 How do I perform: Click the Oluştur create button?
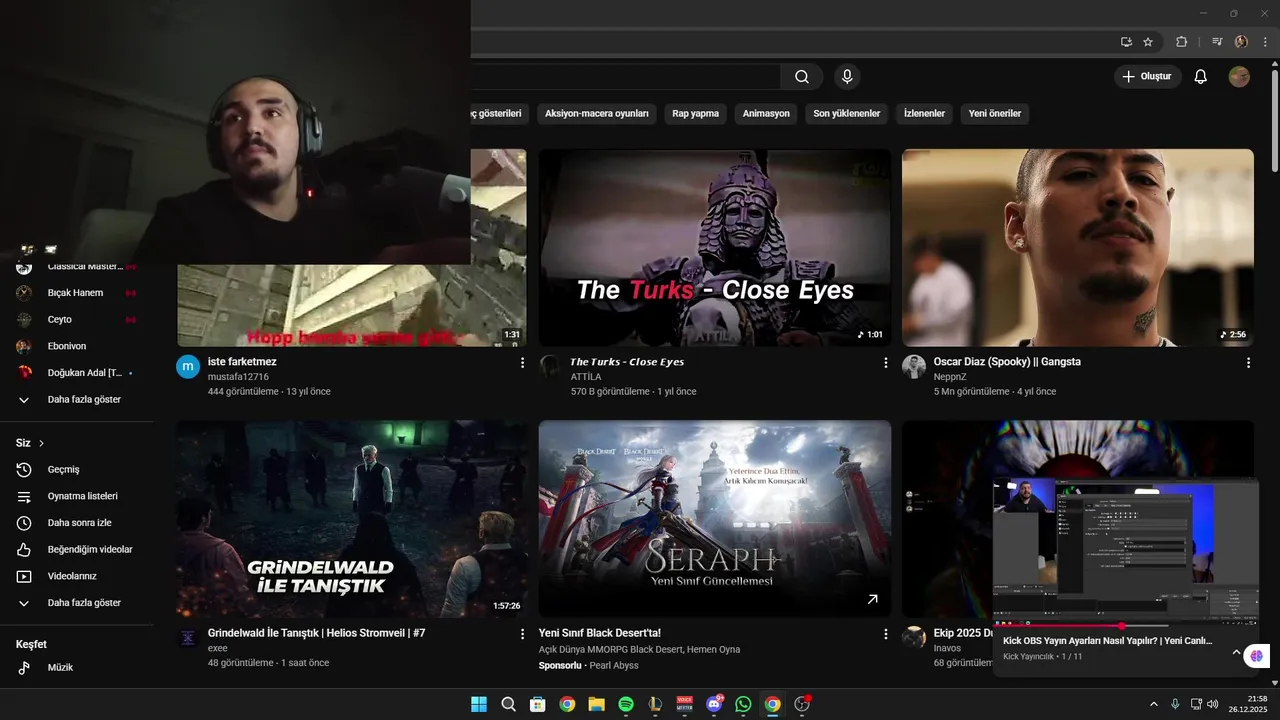pyautogui.click(x=1147, y=77)
